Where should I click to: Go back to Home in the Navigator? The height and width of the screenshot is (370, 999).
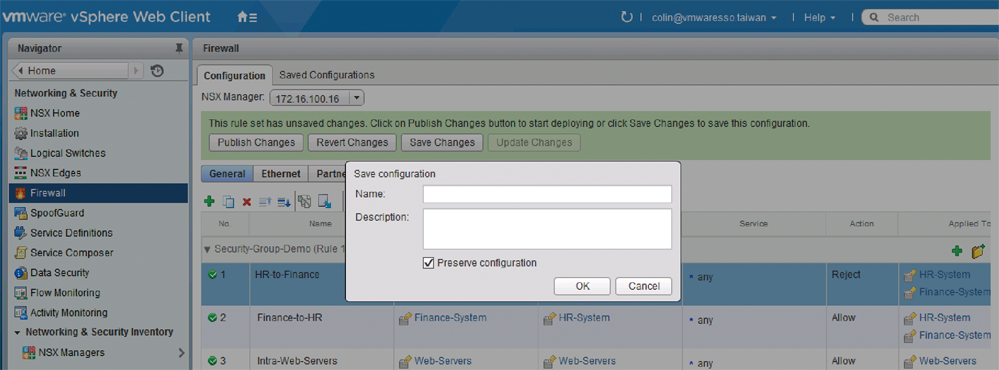pyautogui.click(x=71, y=71)
